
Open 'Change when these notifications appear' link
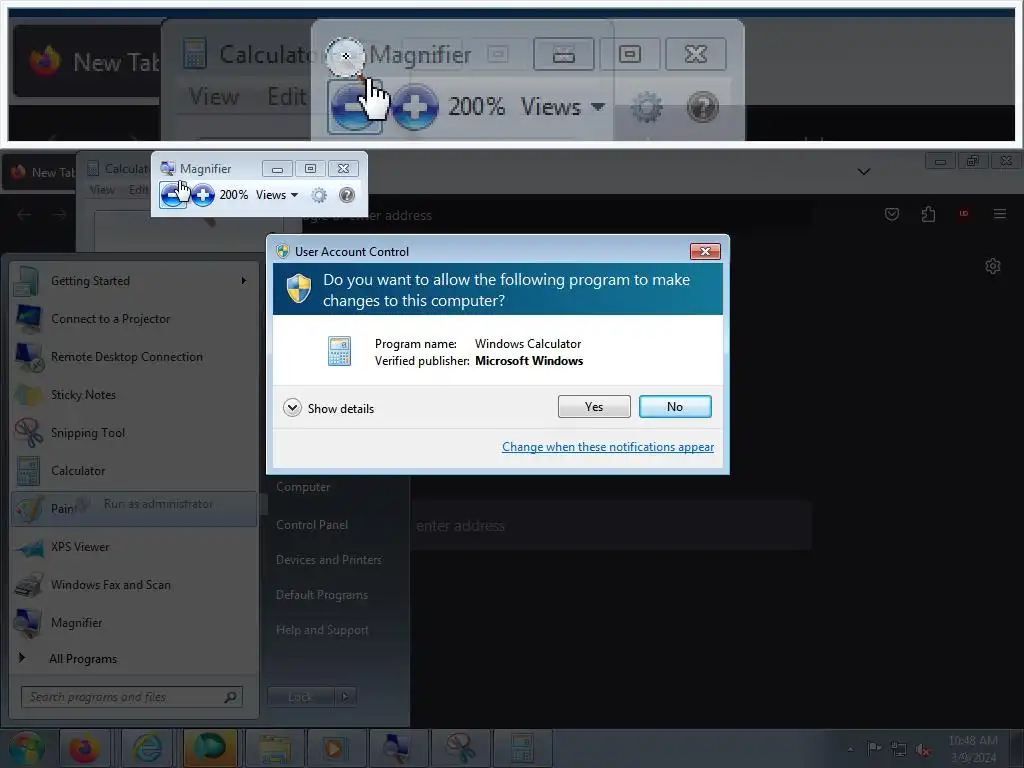click(x=607, y=447)
